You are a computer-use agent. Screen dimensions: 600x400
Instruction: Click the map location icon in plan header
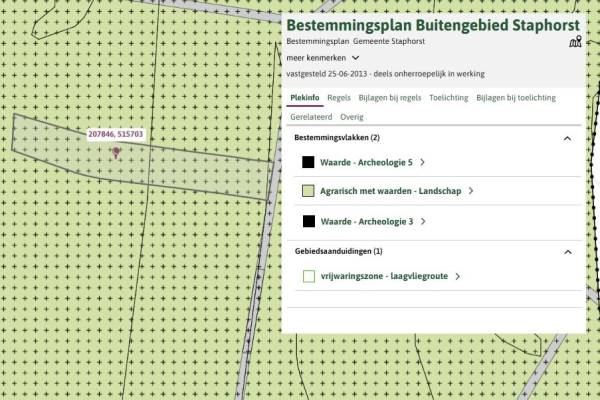(575, 41)
